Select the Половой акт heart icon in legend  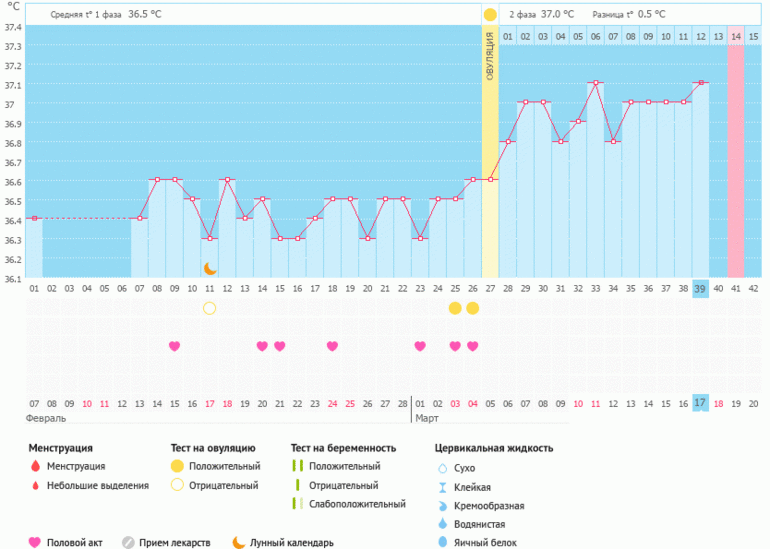(x=35, y=542)
